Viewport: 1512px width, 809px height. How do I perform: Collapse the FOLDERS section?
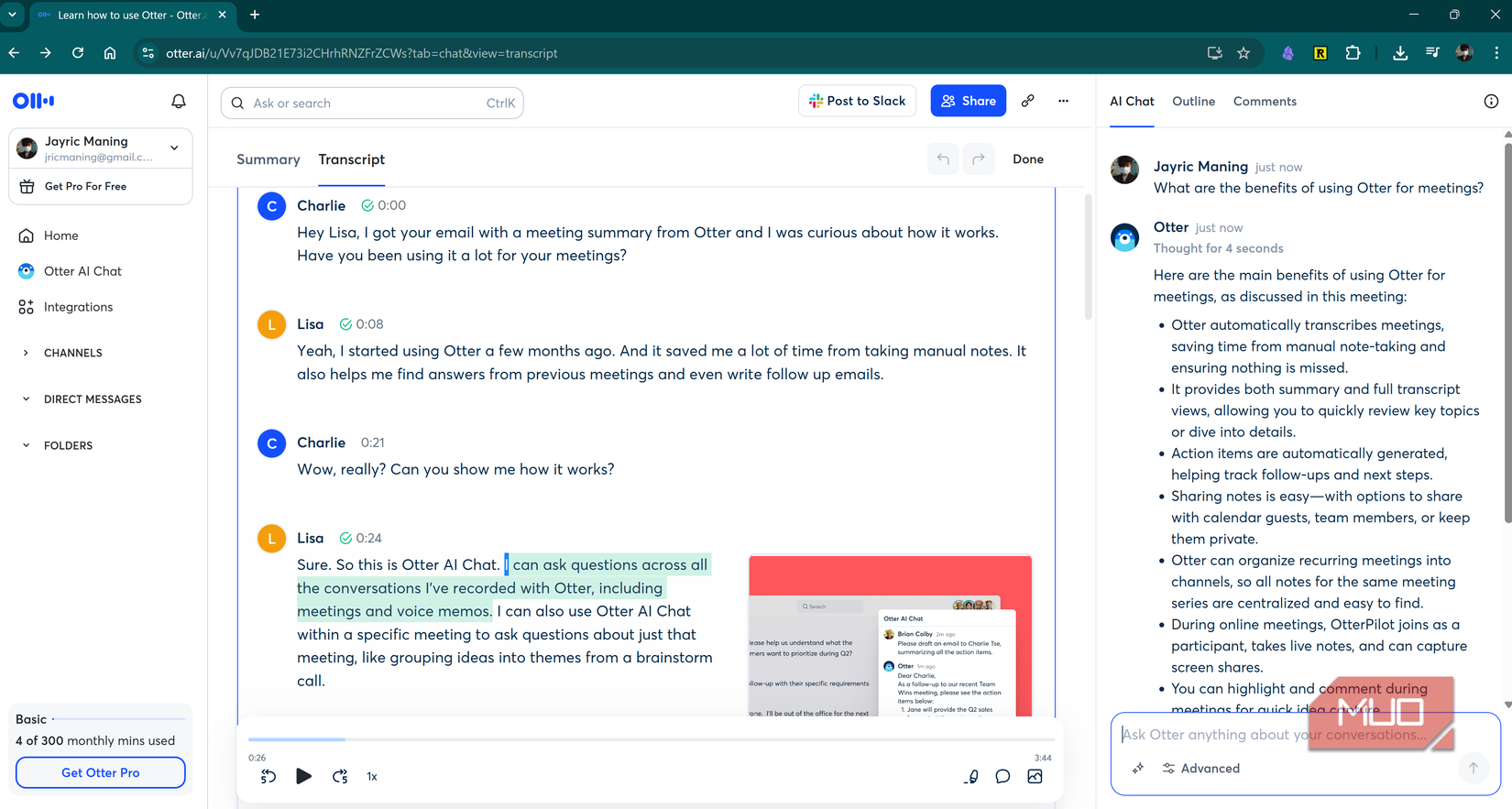coord(26,445)
